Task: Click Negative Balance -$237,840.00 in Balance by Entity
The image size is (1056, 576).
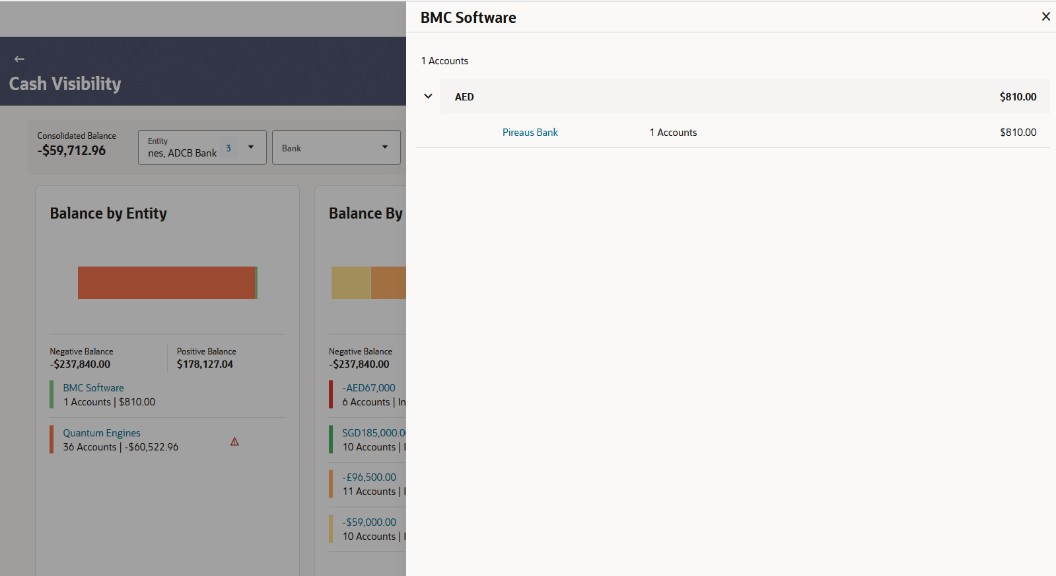Action: pyautogui.click(x=80, y=364)
